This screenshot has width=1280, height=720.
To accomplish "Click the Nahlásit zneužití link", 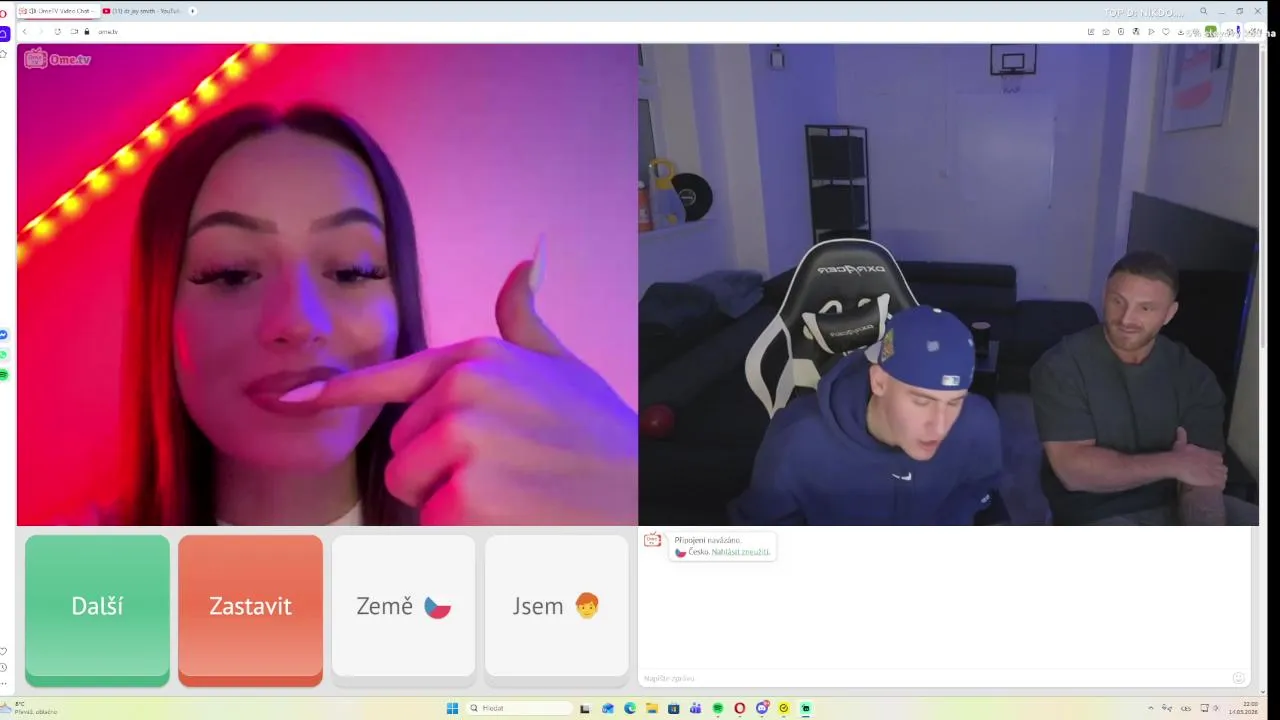I will click(741, 552).
